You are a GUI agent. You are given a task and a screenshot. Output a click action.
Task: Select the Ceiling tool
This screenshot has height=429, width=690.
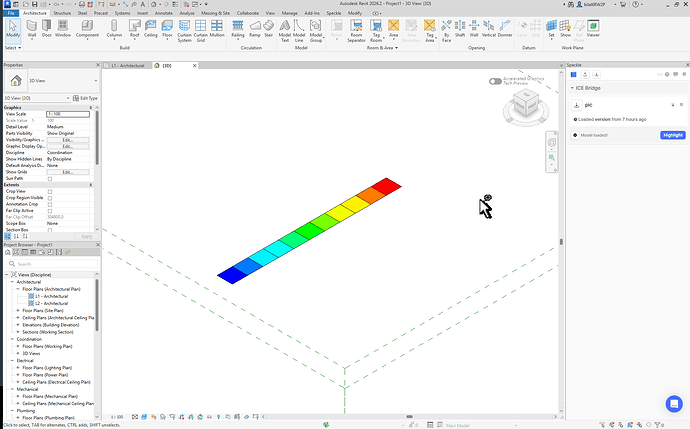[x=150, y=29]
